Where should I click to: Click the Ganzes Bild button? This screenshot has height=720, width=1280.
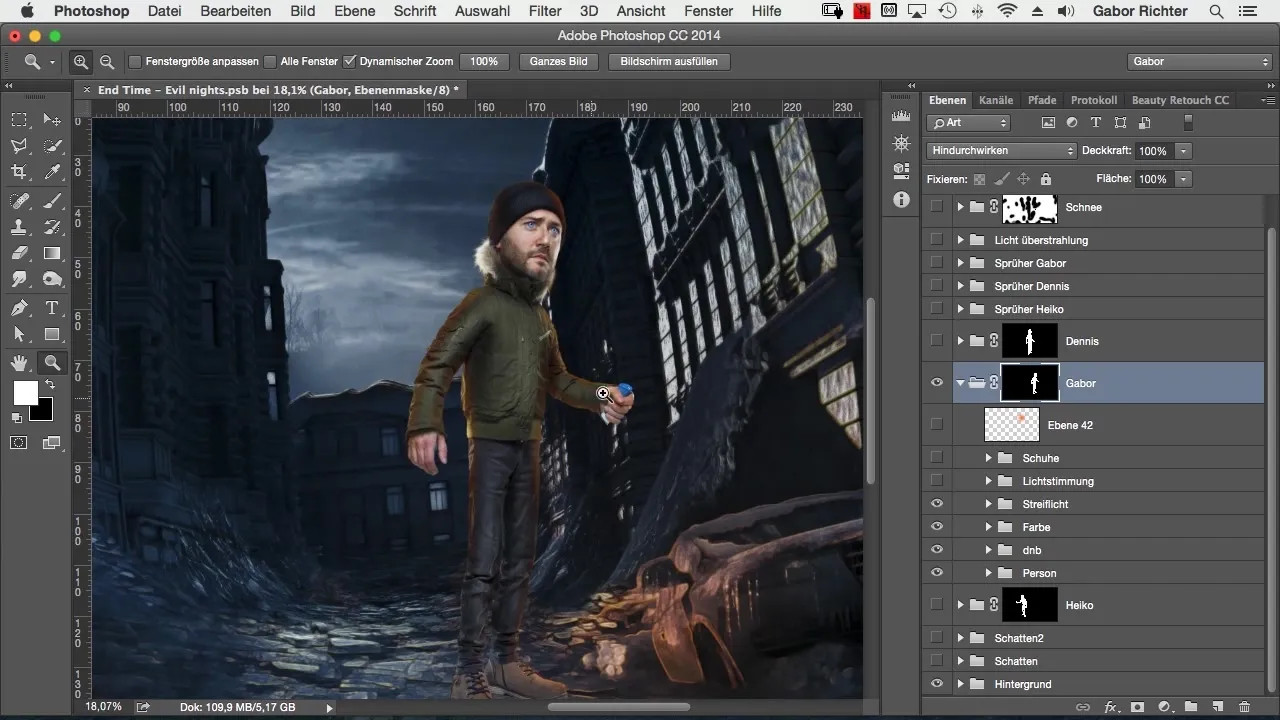pyautogui.click(x=558, y=62)
